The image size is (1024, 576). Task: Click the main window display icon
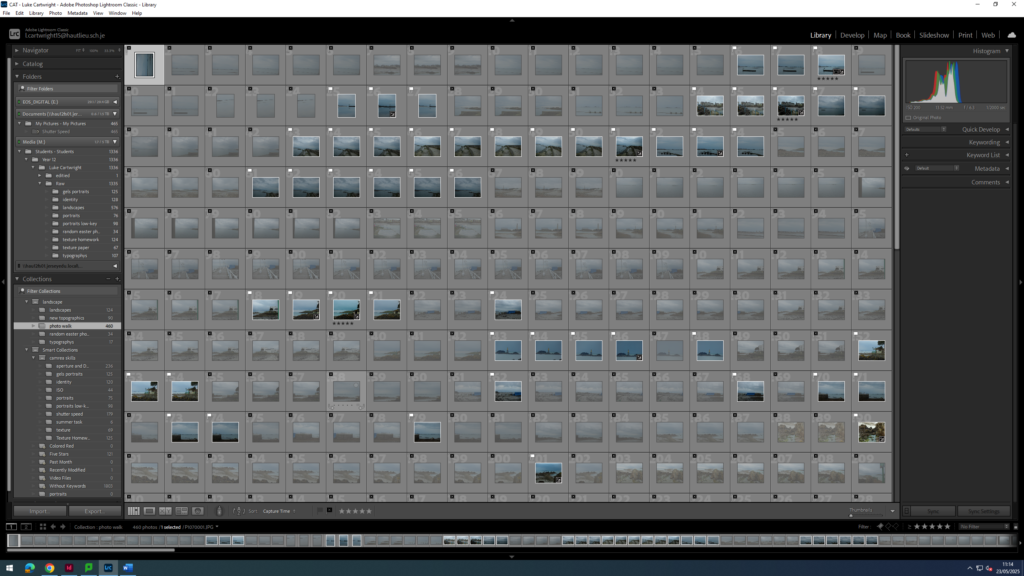tap(11, 527)
